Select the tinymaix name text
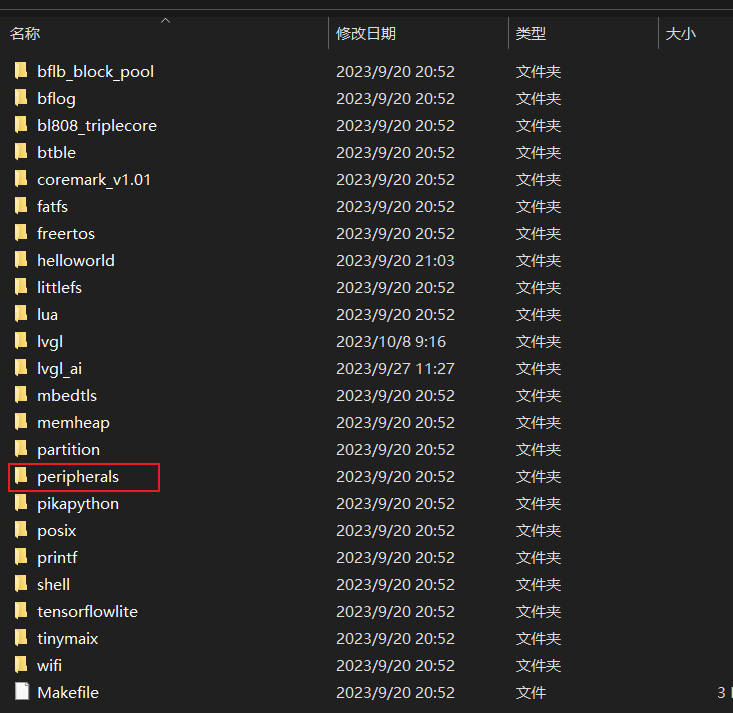 click(68, 639)
